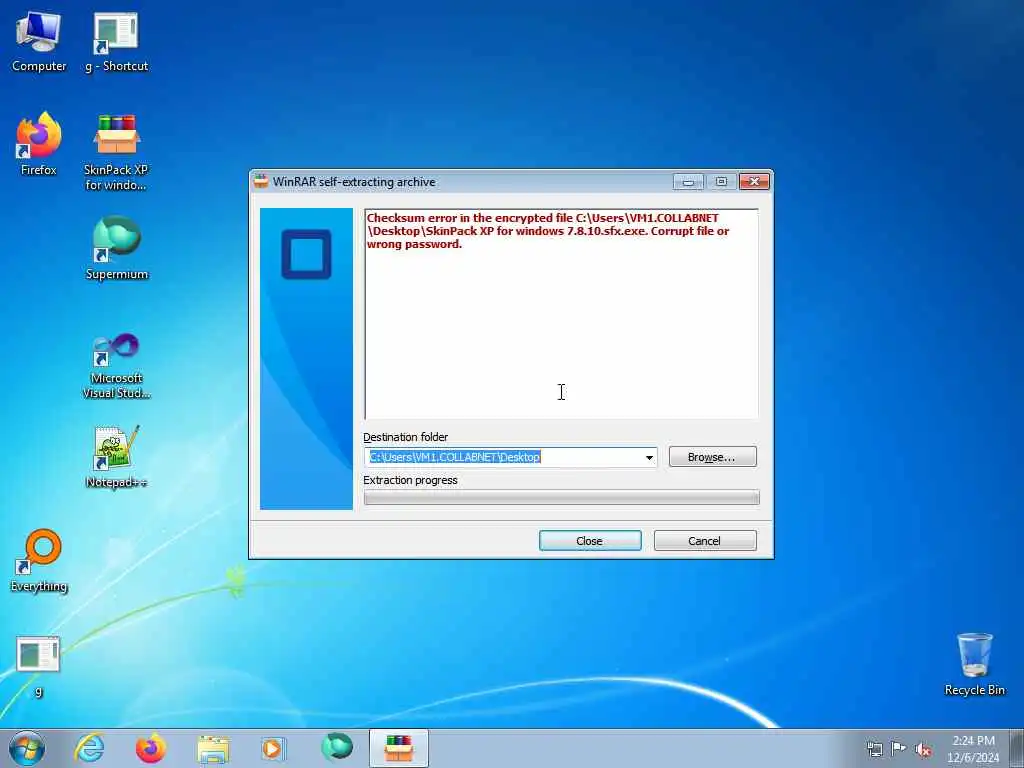Click the WinRAR icon in dialog title bar
Image resolution: width=1024 pixels, height=768 pixels.
(261, 182)
